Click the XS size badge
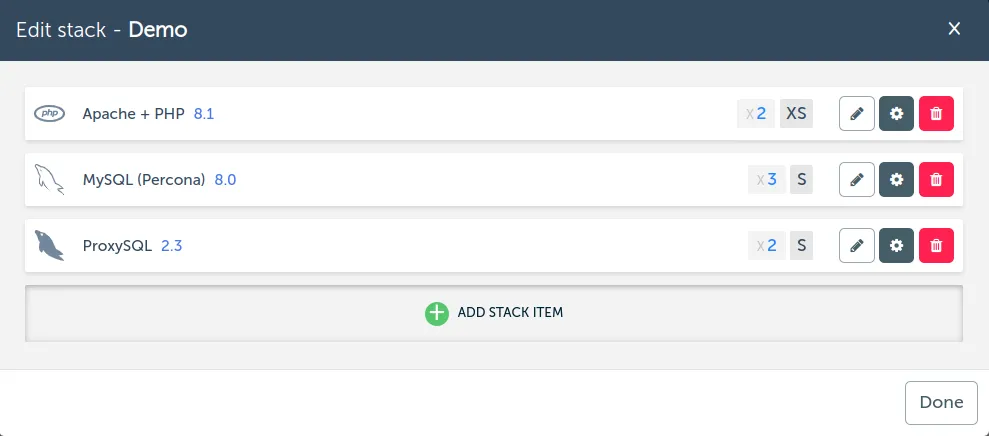 [x=796, y=114]
